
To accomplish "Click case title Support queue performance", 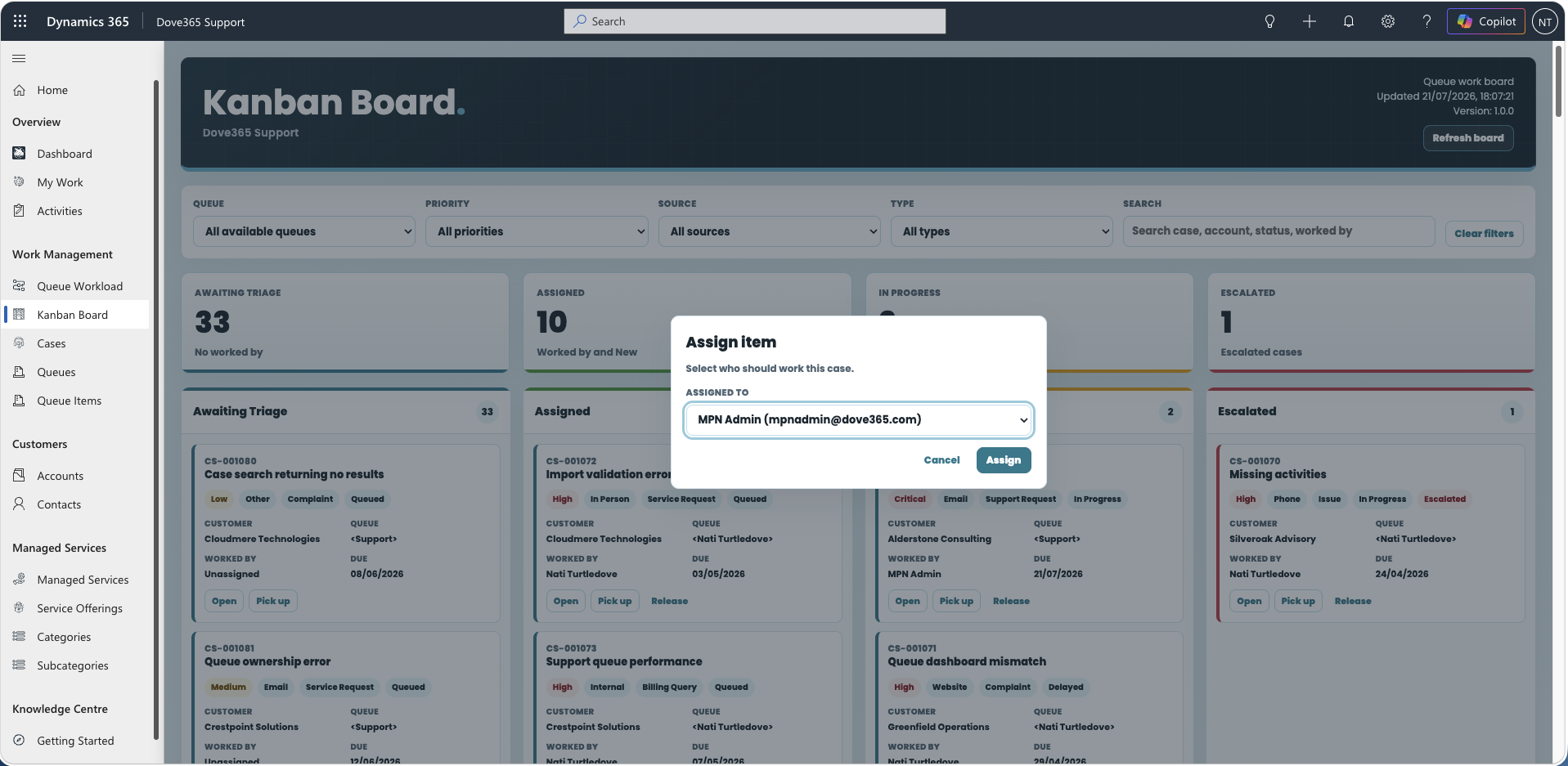I will pos(624,661).
